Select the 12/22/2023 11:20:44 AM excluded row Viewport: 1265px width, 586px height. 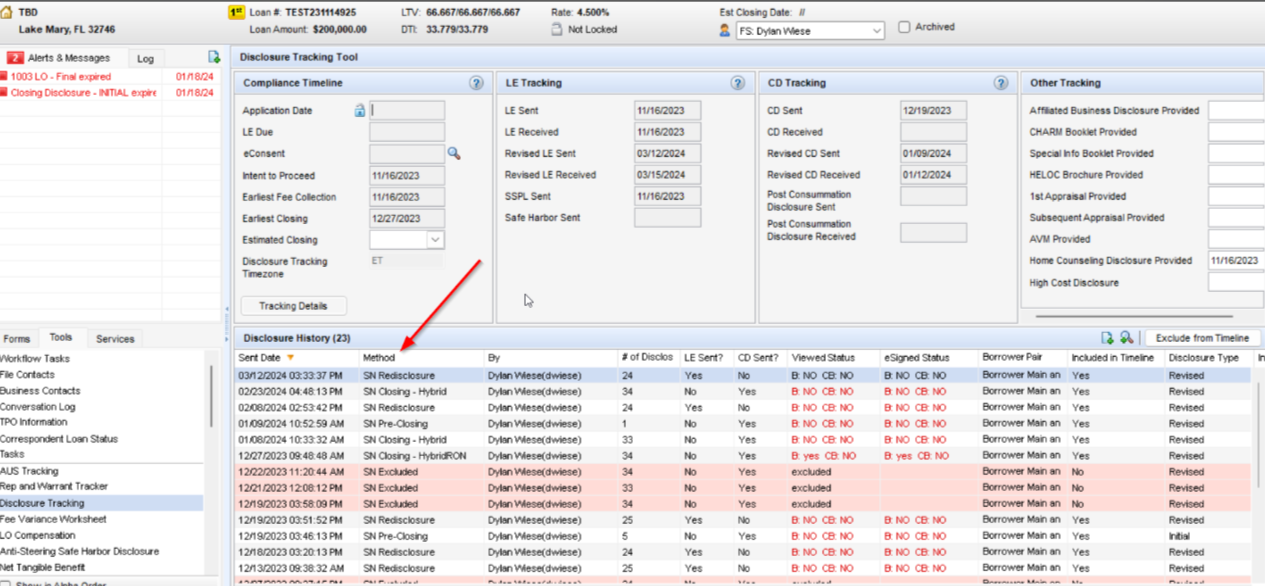pyautogui.click(x=743, y=472)
